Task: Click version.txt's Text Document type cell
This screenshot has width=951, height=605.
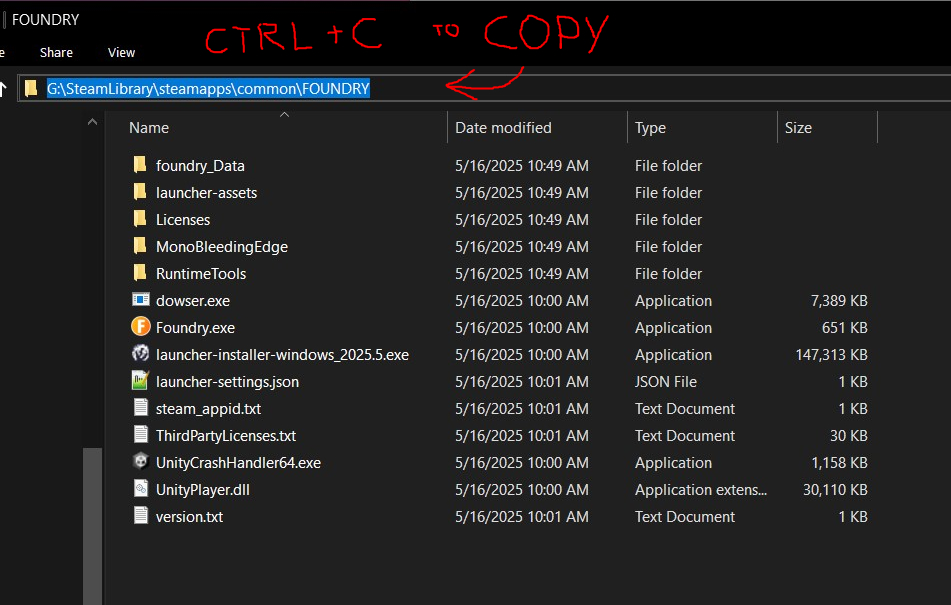Action: pyautogui.click(x=685, y=516)
